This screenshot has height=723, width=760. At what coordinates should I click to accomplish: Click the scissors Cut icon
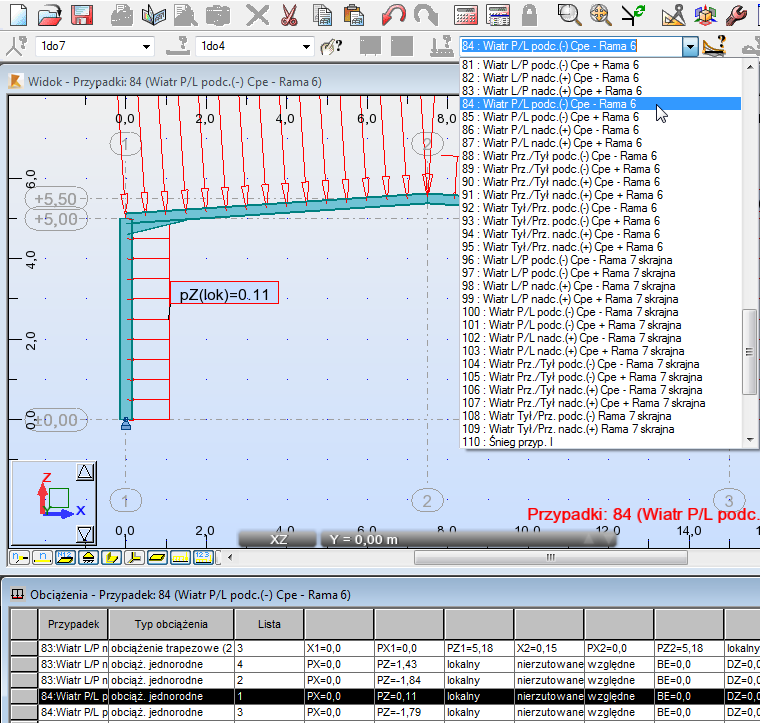coord(290,15)
